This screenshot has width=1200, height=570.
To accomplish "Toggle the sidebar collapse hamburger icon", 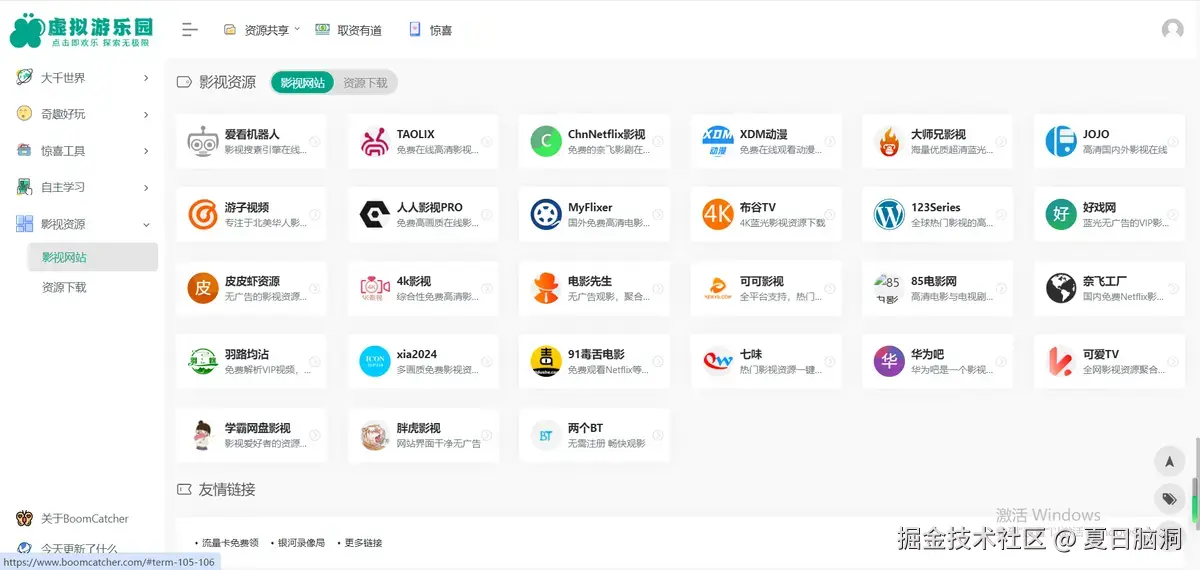I will point(190,30).
